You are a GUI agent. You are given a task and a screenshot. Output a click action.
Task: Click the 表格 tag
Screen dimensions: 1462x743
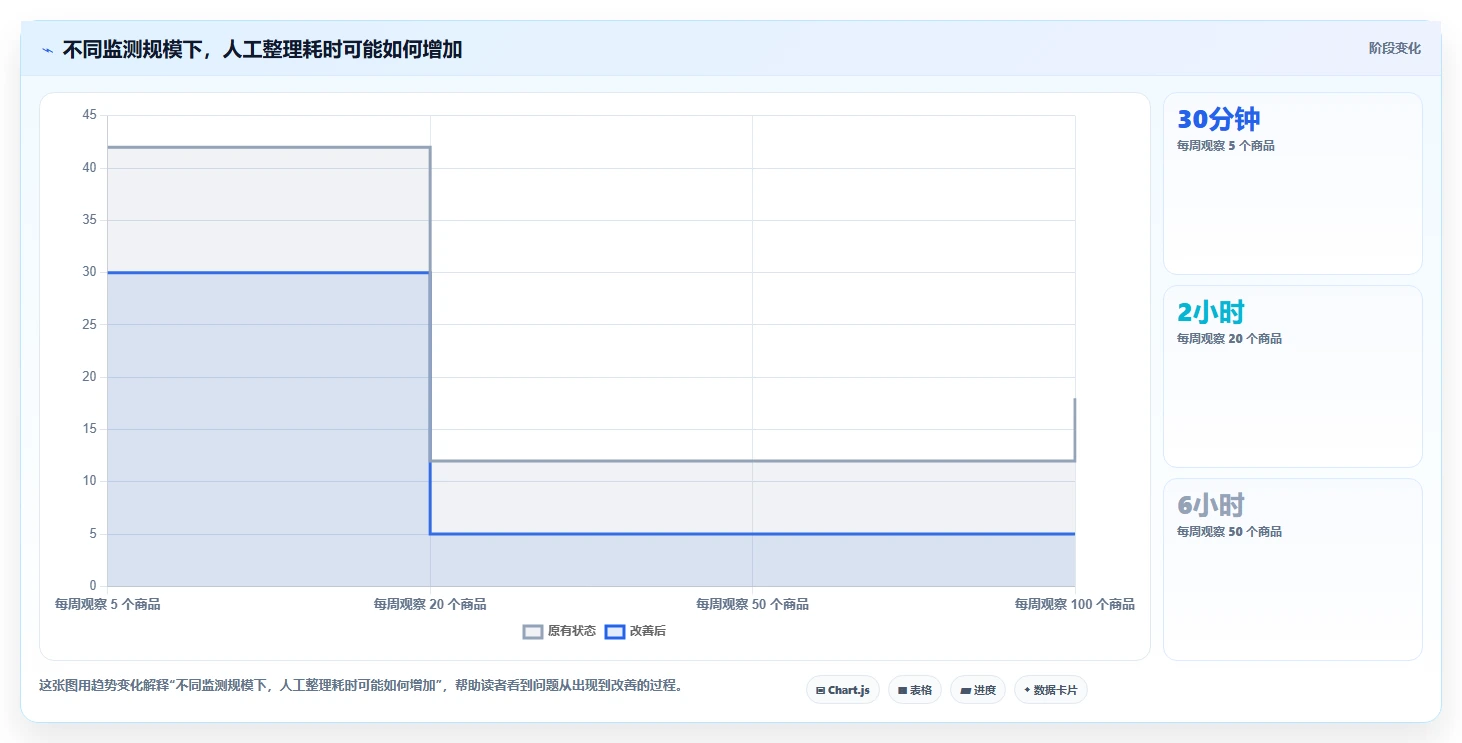click(x=915, y=690)
